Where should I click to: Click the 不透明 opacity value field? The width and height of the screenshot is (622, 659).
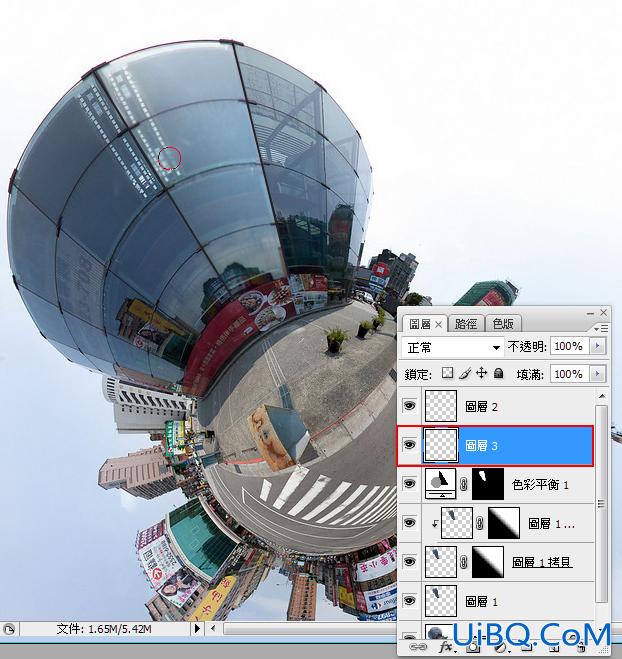click(x=569, y=346)
